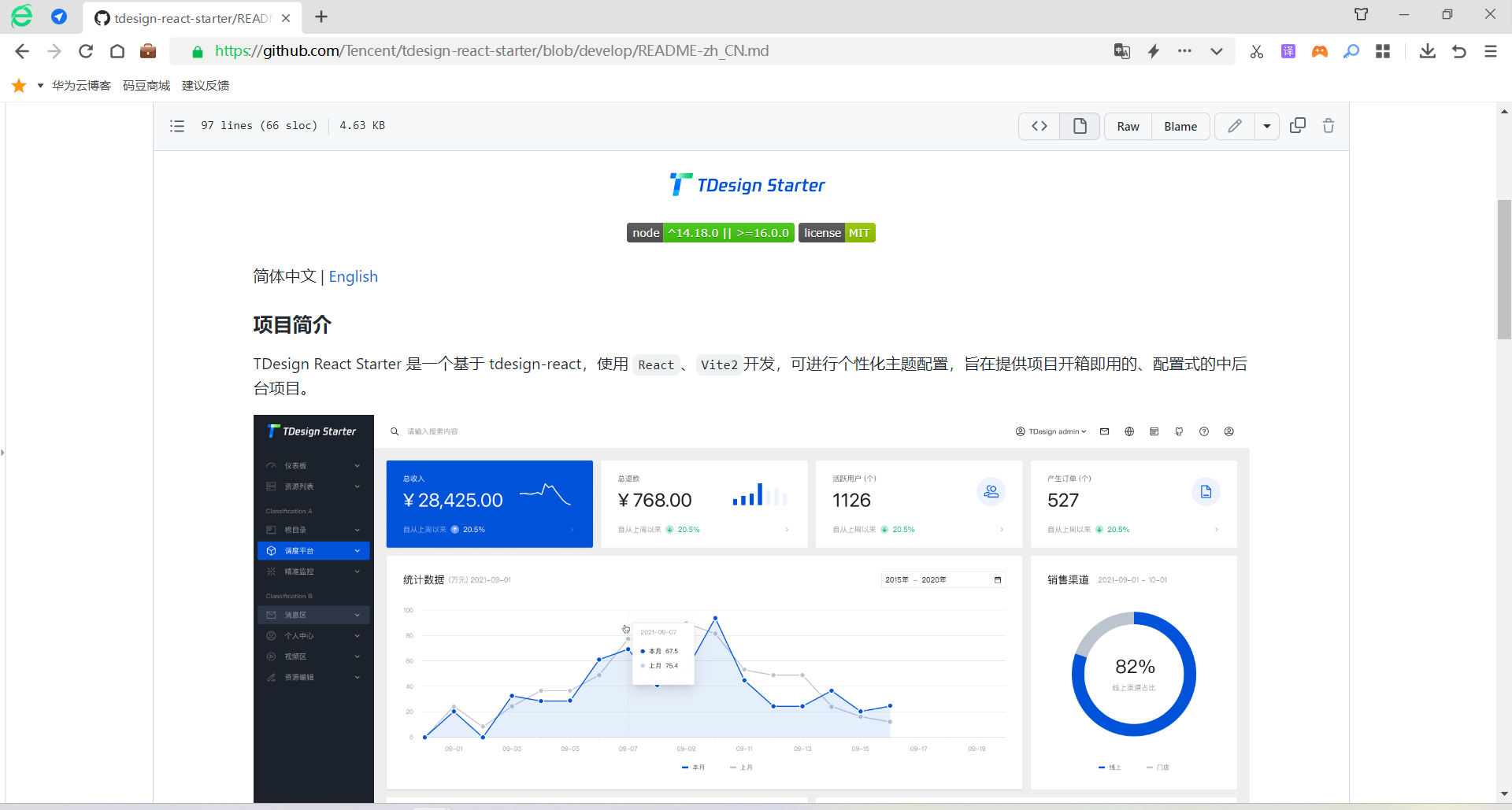Open the README table of contents icon
Viewport: 1512px width, 810px height.
click(x=177, y=126)
